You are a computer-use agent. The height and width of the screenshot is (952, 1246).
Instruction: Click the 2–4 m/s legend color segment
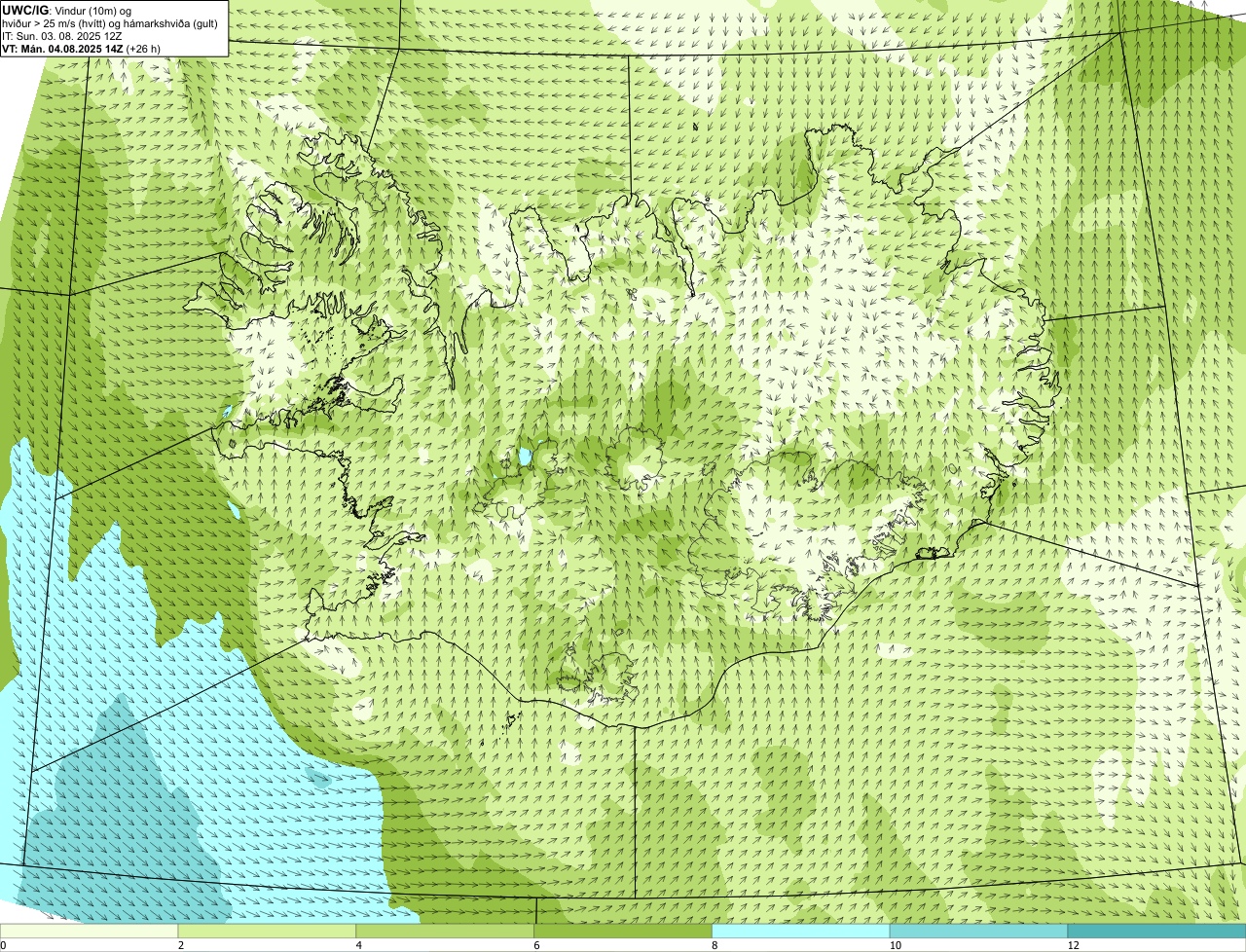[268, 932]
